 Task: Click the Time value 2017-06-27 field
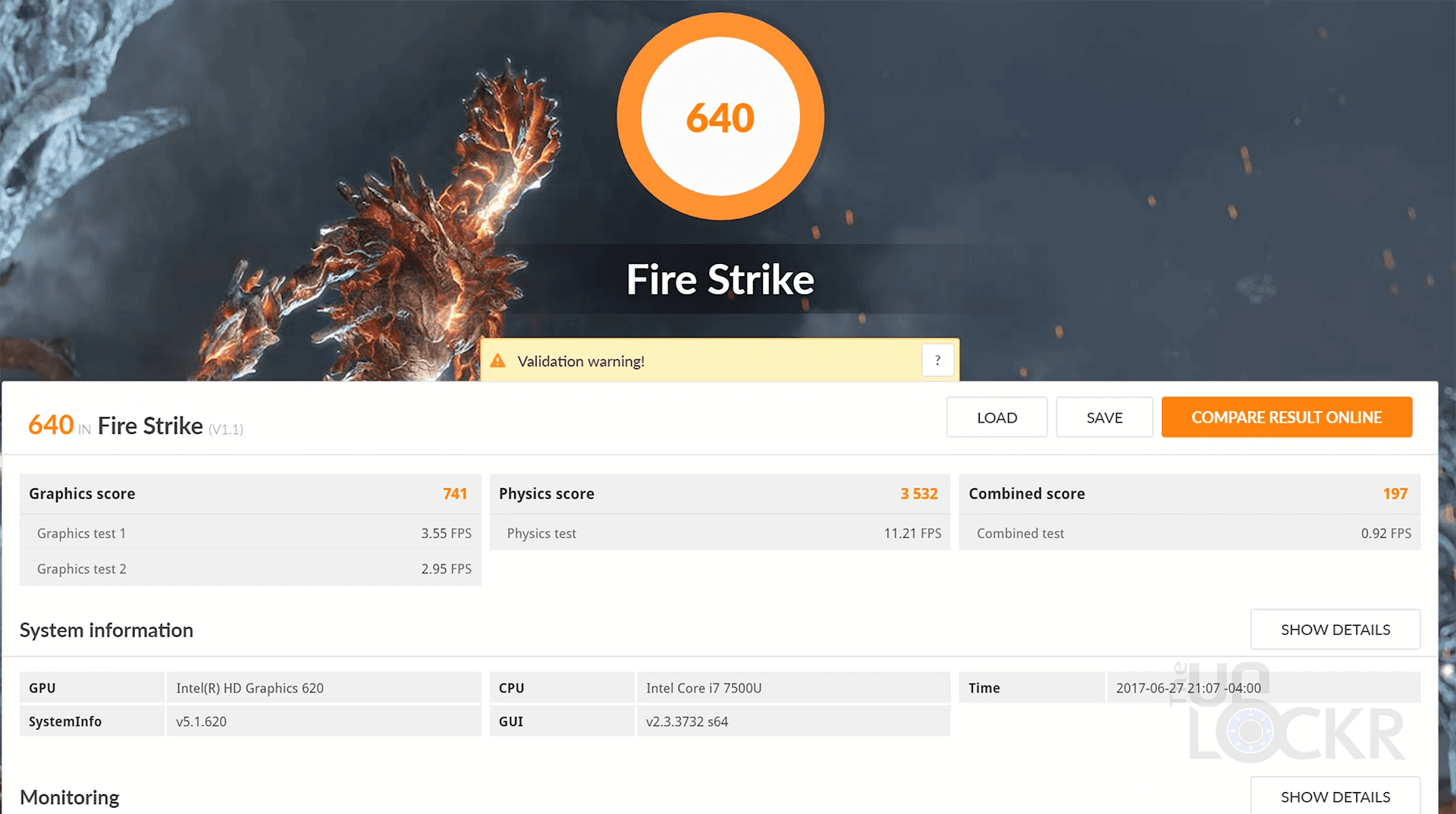pyautogui.click(x=1188, y=688)
